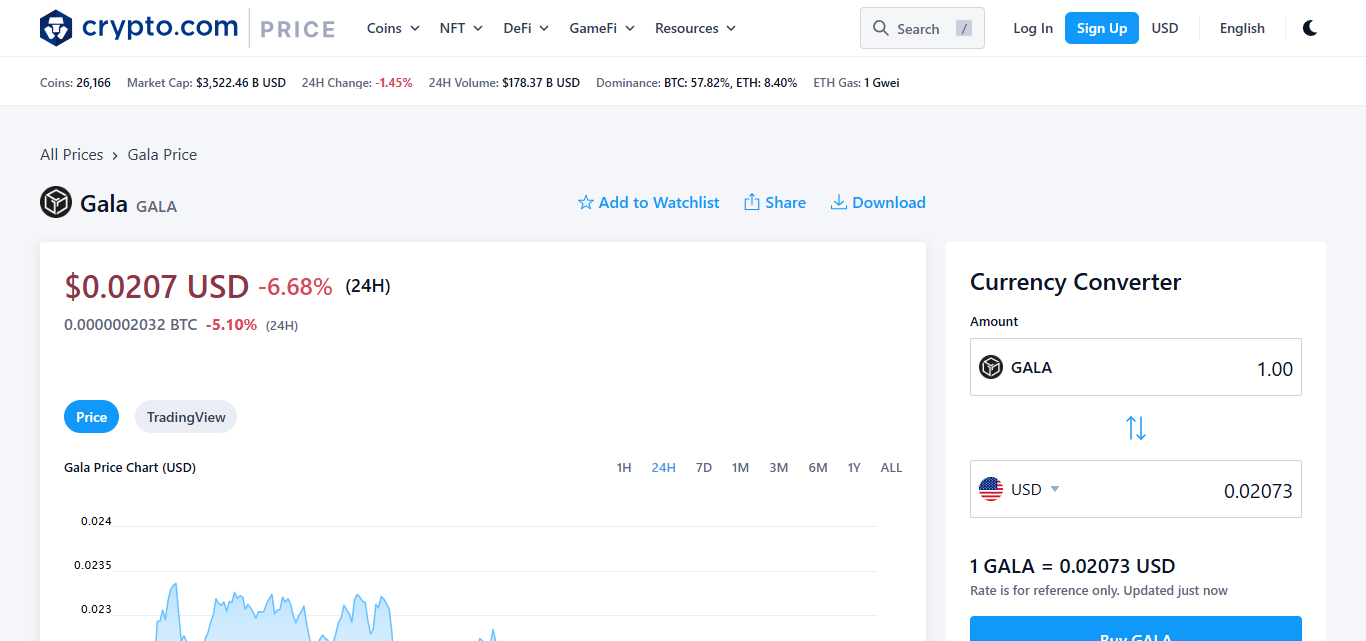Viewport: 1366px width, 641px height.
Task: Click the slash shortcut badge in search
Action: coord(964,28)
